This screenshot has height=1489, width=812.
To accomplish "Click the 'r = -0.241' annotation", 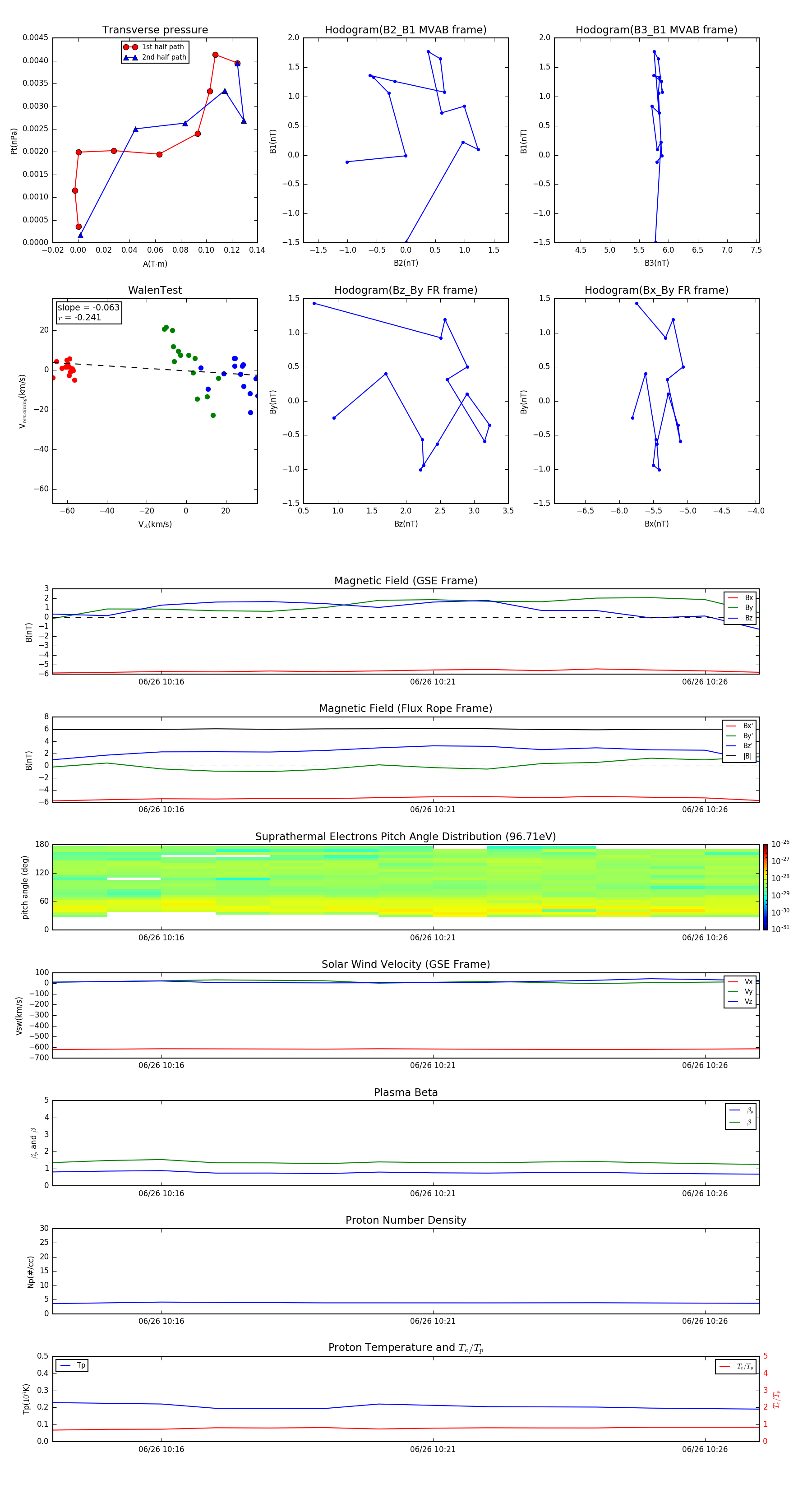I will coord(80,317).
